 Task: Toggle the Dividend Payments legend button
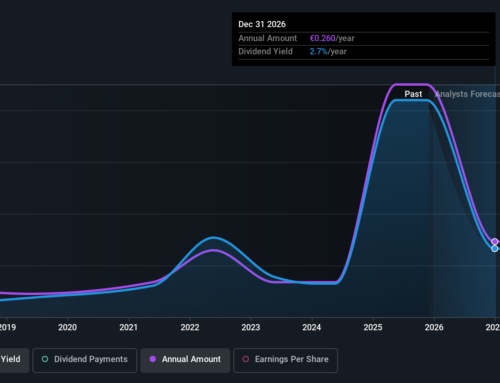click(x=85, y=360)
